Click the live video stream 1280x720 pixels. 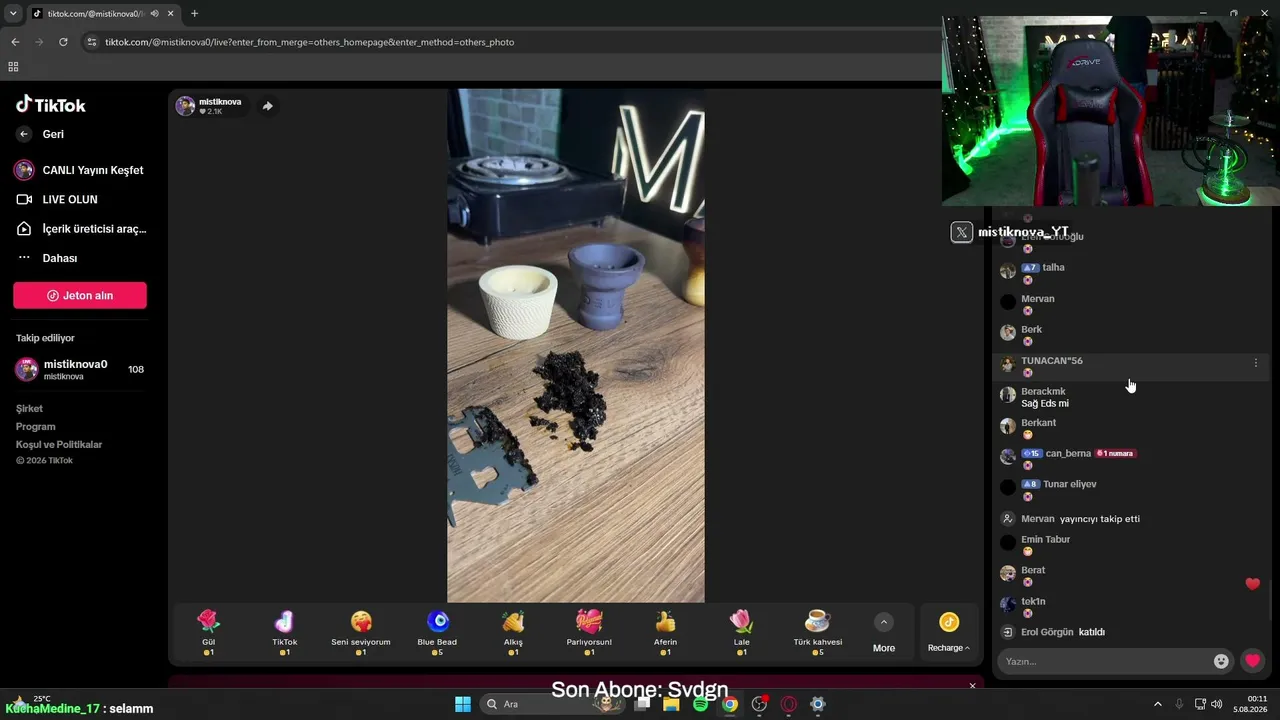pyautogui.click(x=576, y=346)
